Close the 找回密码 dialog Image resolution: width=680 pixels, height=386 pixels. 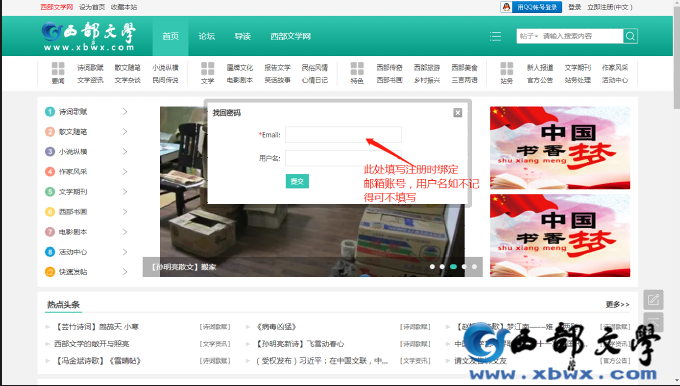tap(458, 113)
